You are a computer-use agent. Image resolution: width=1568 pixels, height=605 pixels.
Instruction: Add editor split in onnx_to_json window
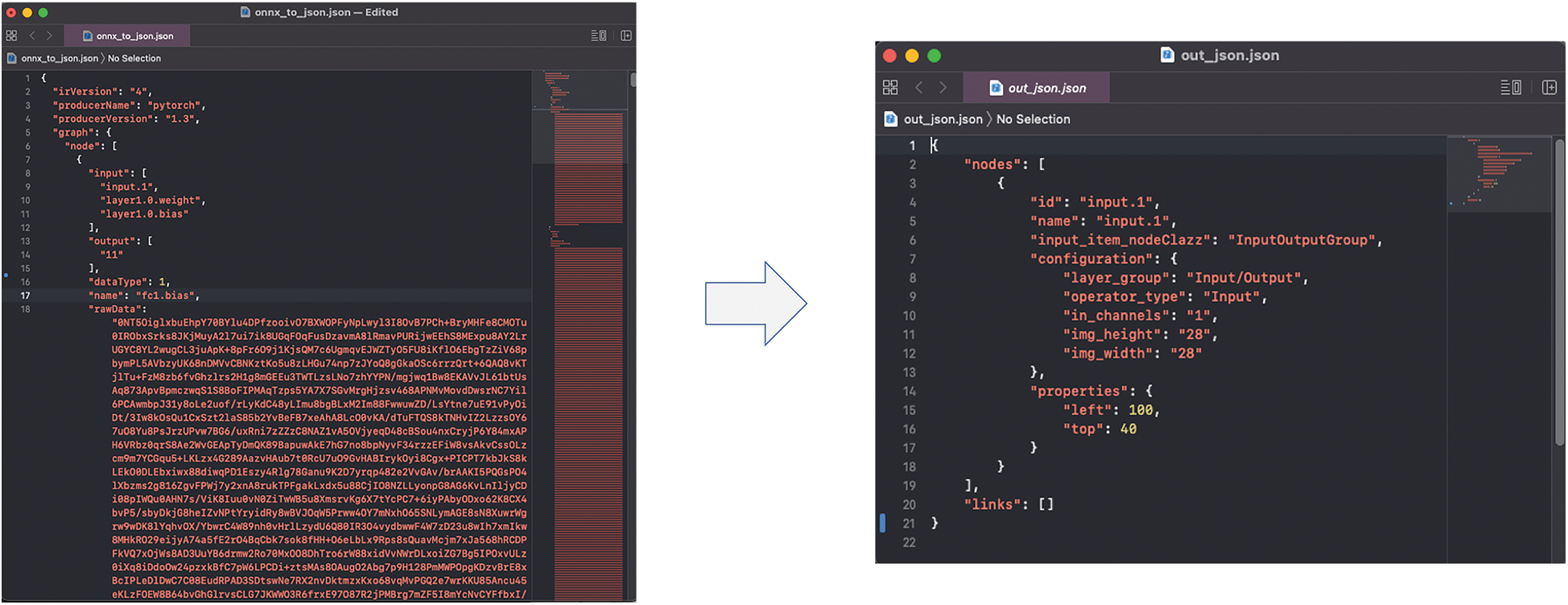pos(626,35)
